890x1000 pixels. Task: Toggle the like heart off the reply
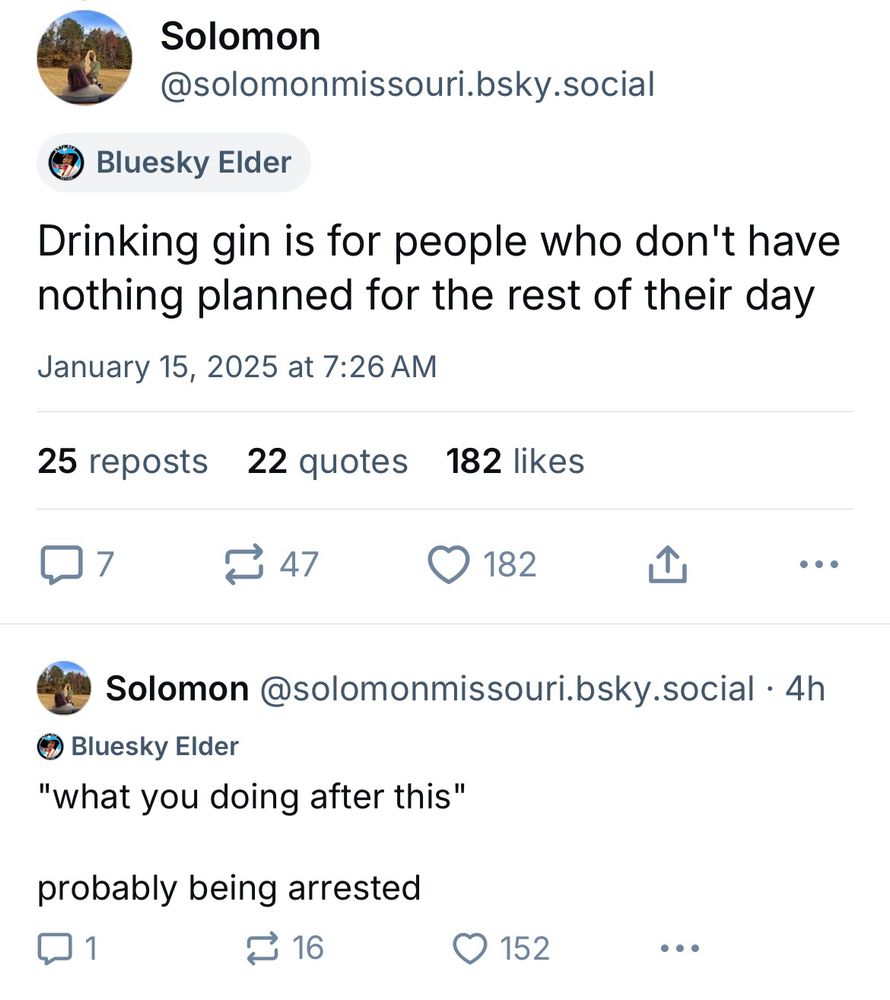pyautogui.click(x=469, y=948)
